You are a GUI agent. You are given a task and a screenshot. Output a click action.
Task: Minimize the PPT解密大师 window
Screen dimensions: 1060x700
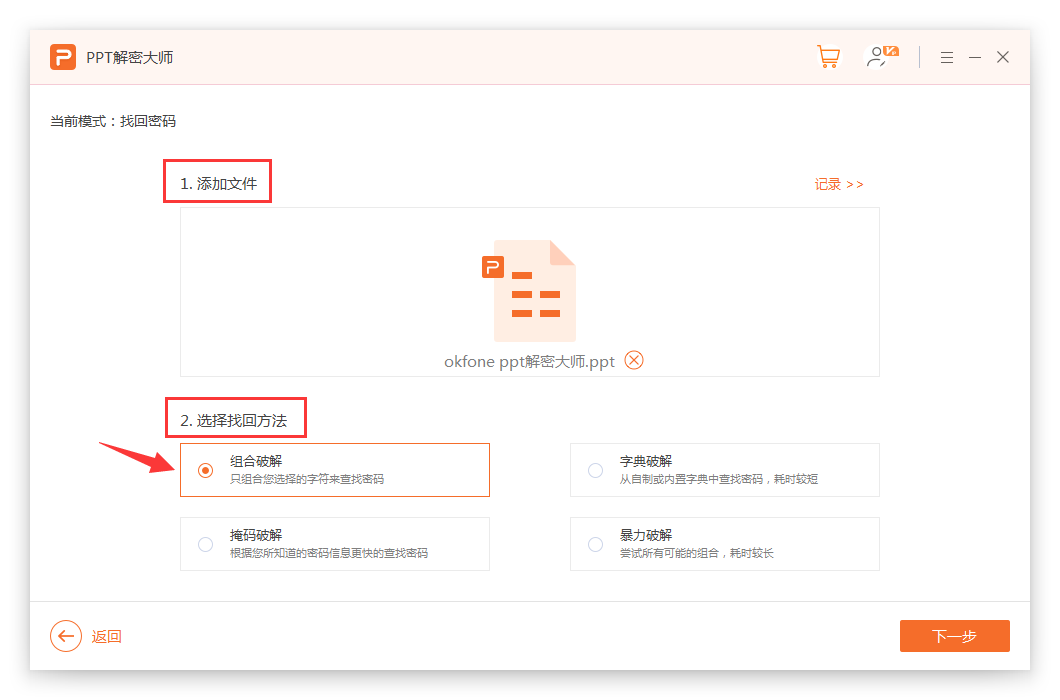[x=975, y=57]
